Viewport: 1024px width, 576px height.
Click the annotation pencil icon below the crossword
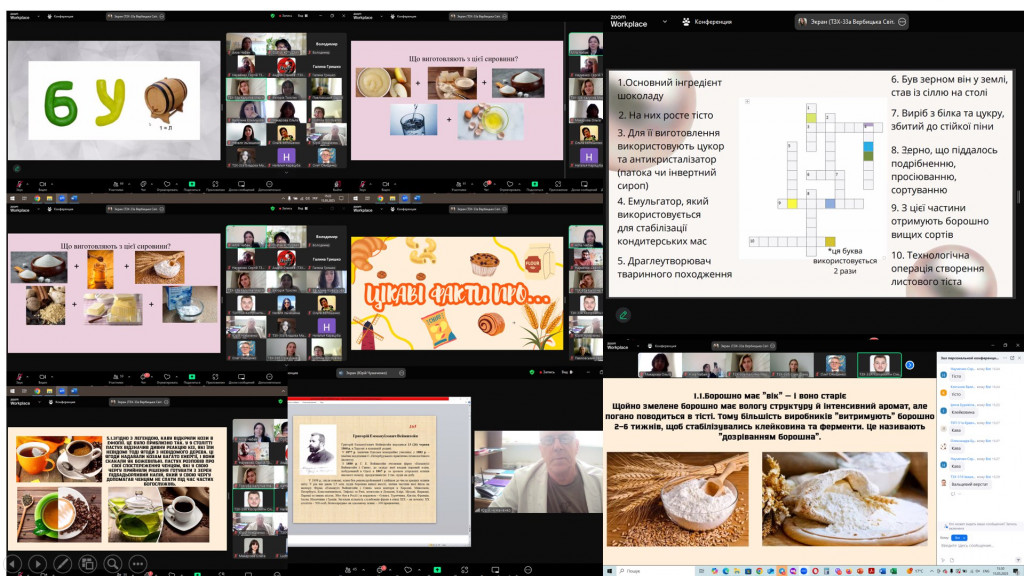coord(624,315)
